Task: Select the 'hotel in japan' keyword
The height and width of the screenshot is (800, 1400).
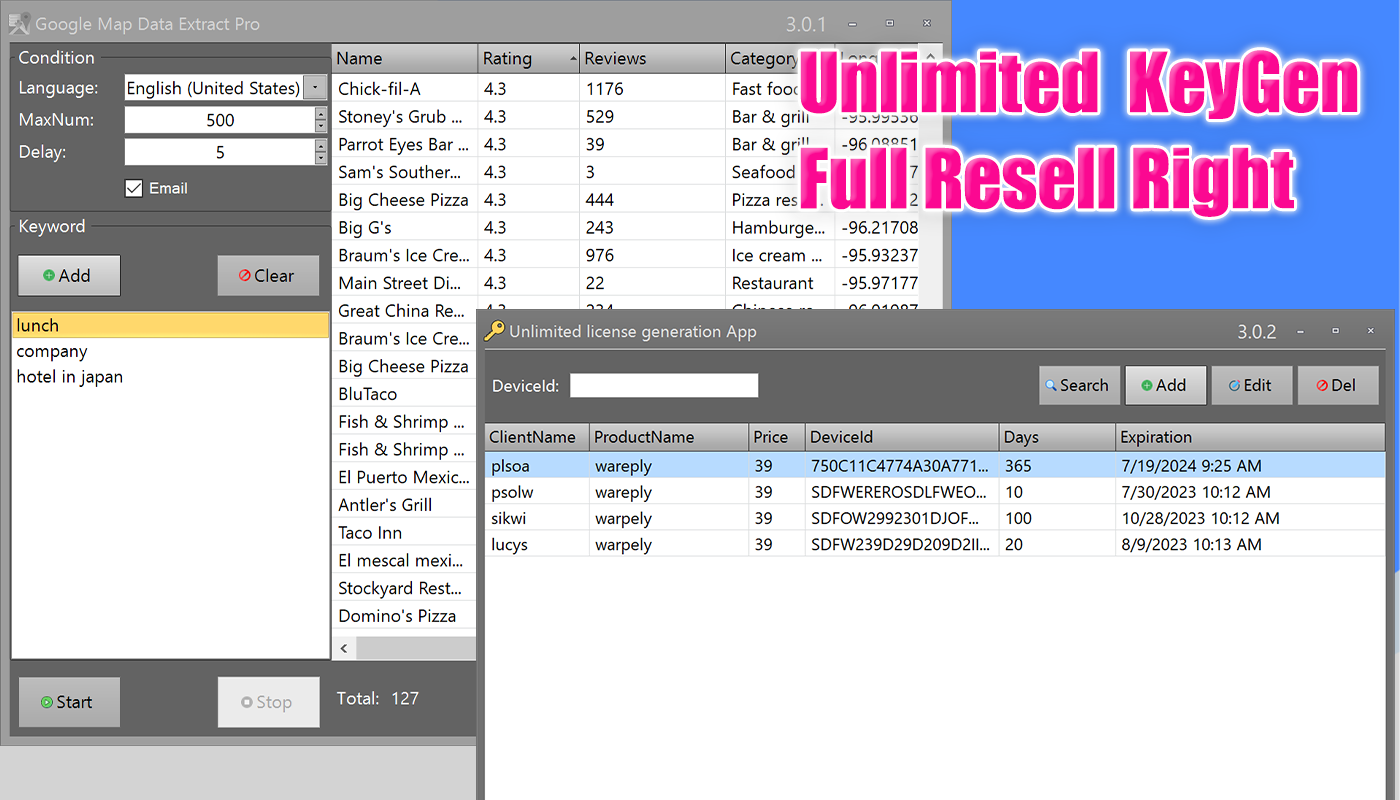Action: [x=170, y=377]
